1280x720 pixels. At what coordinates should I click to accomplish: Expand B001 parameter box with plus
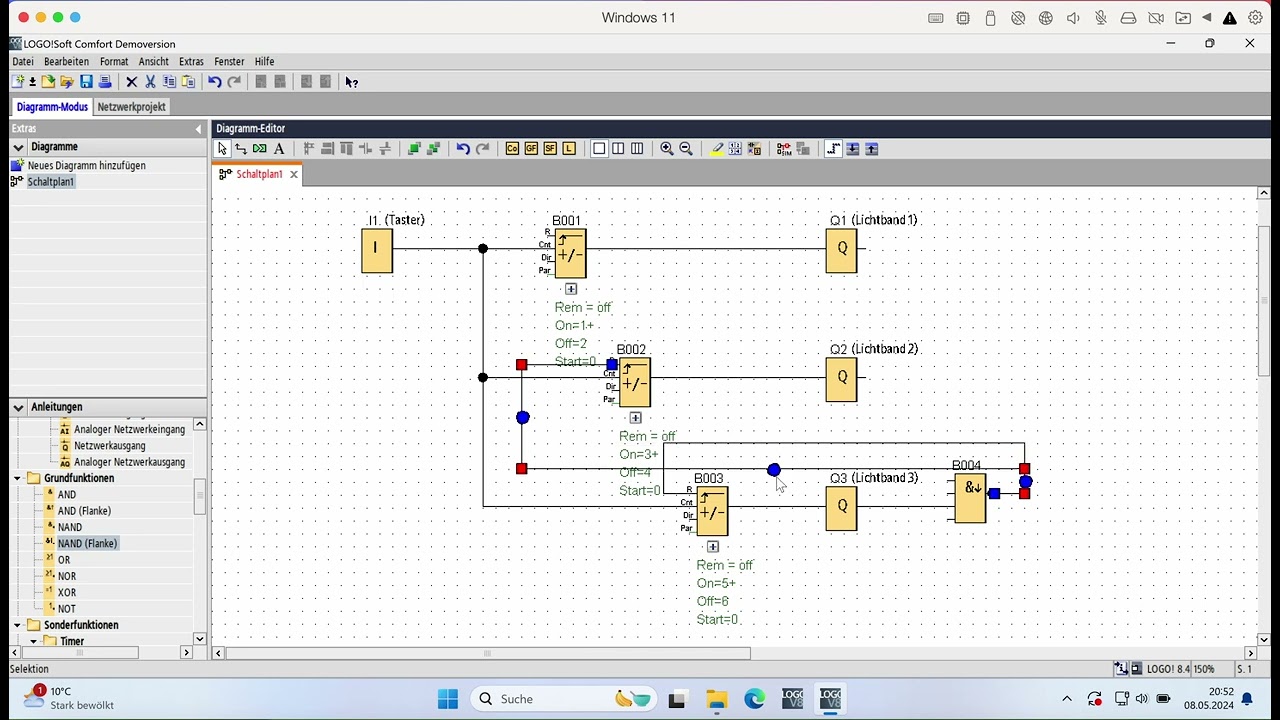[571, 289]
